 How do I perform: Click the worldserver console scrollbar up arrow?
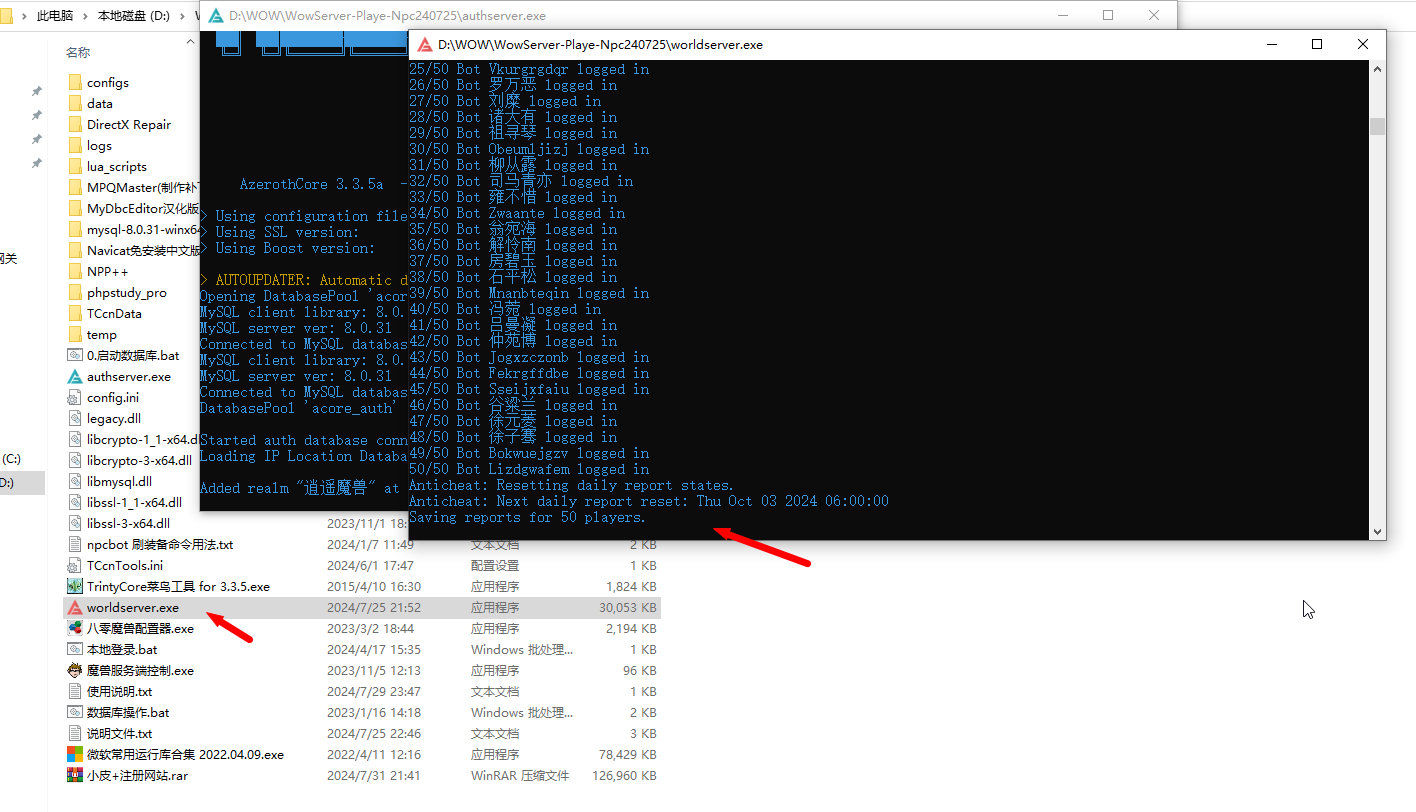click(x=1378, y=69)
